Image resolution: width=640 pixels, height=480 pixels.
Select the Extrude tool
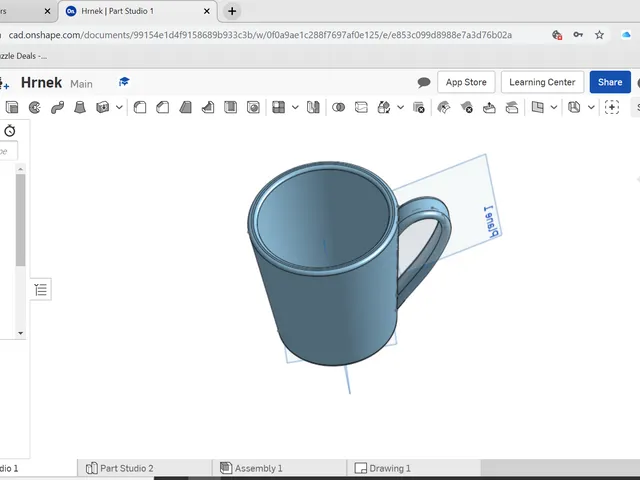coord(12,107)
